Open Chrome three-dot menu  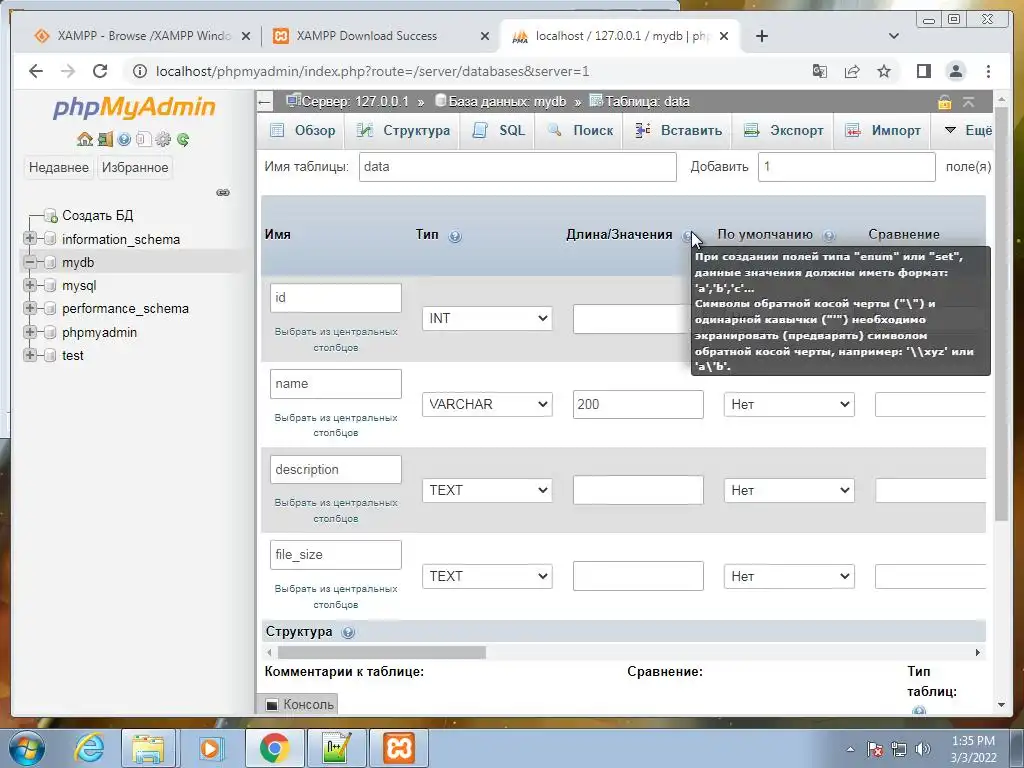[x=988, y=71]
